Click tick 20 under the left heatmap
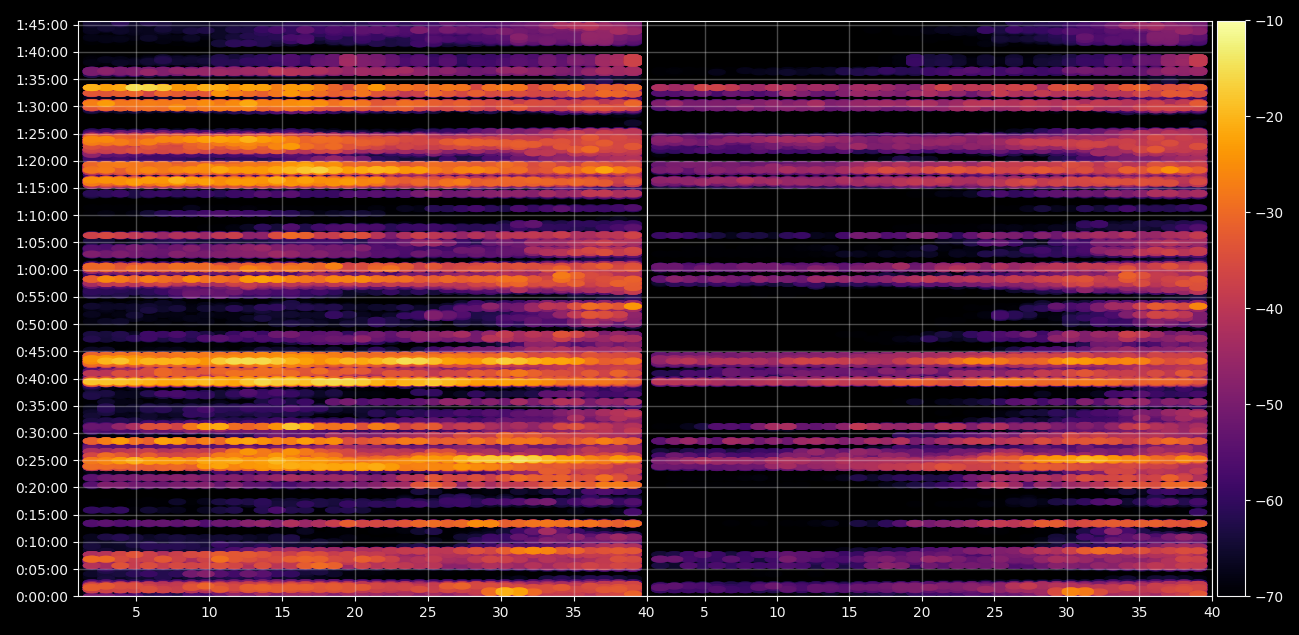The width and height of the screenshot is (1299, 635). pyautogui.click(x=355, y=612)
